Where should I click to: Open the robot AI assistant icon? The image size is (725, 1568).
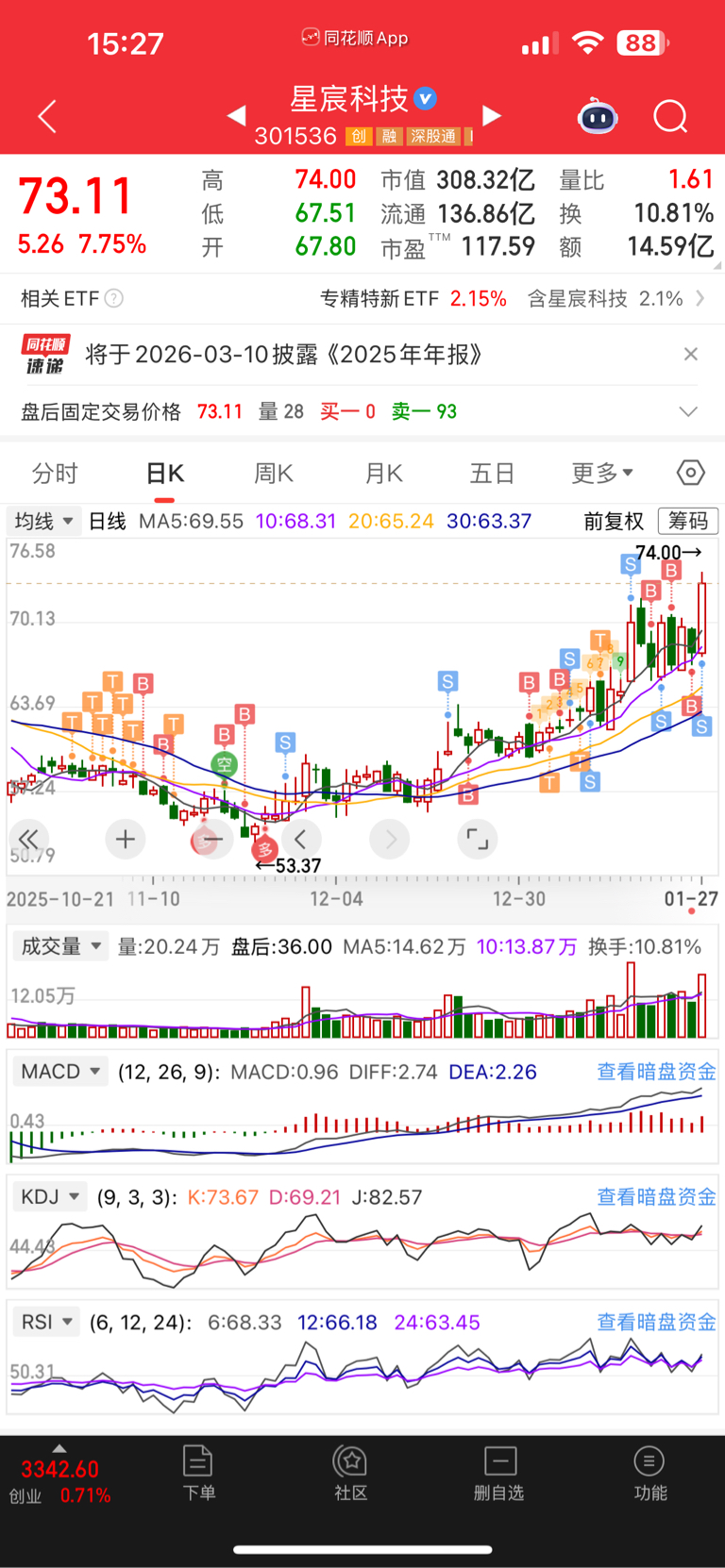(x=597, y=116)
